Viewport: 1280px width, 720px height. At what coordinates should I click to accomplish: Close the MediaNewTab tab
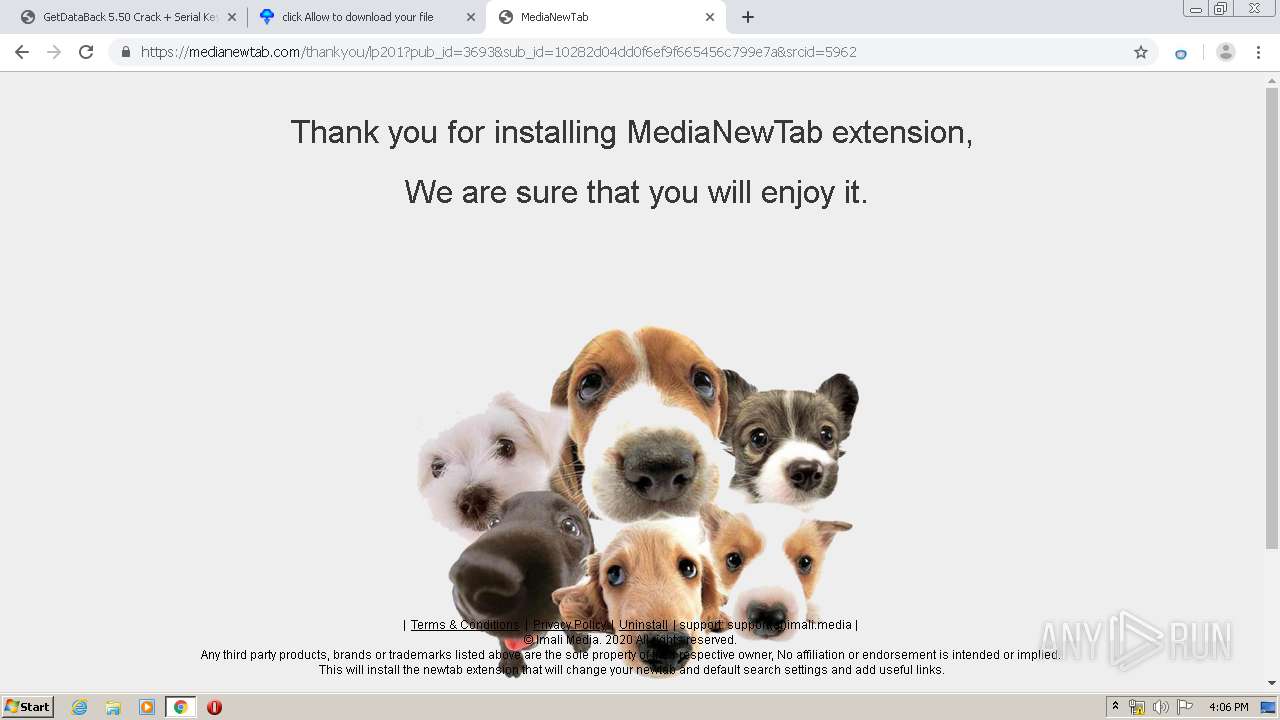click(710, 17)
